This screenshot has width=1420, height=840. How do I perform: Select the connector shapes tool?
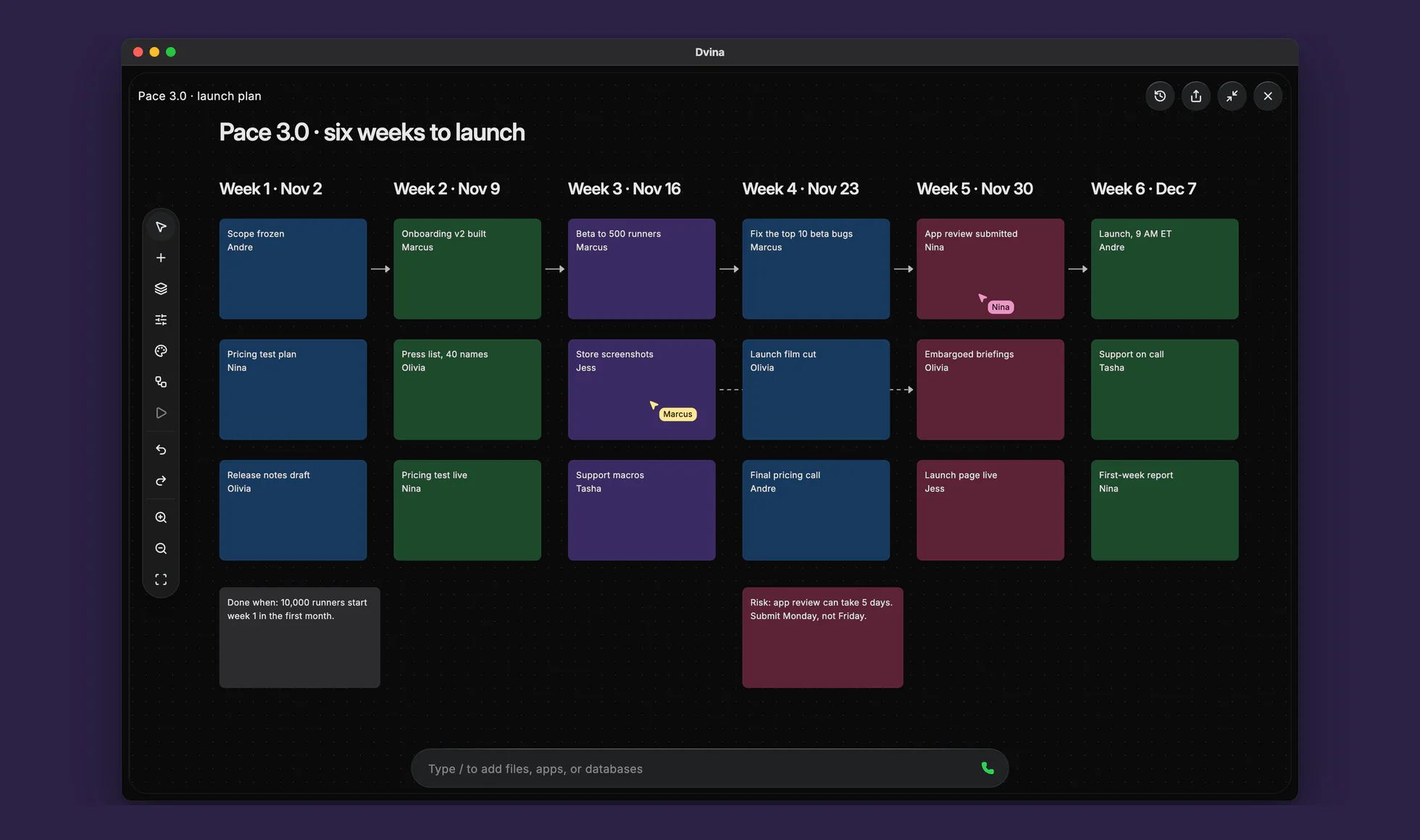point(161,382)
